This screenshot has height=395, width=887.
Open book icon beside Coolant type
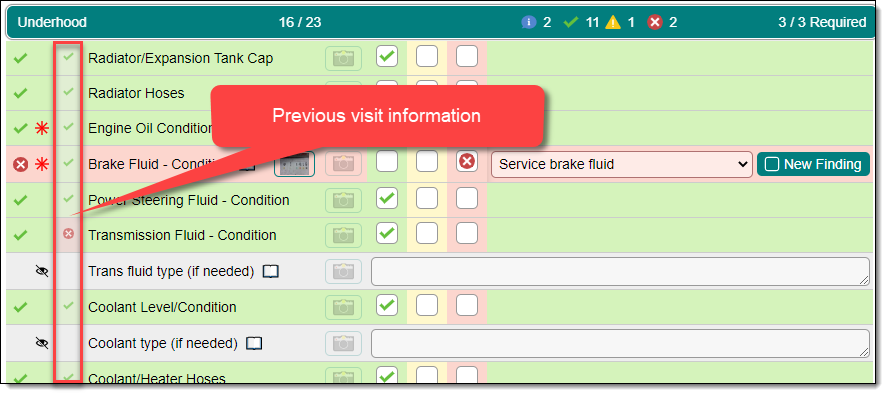(255, 344)
